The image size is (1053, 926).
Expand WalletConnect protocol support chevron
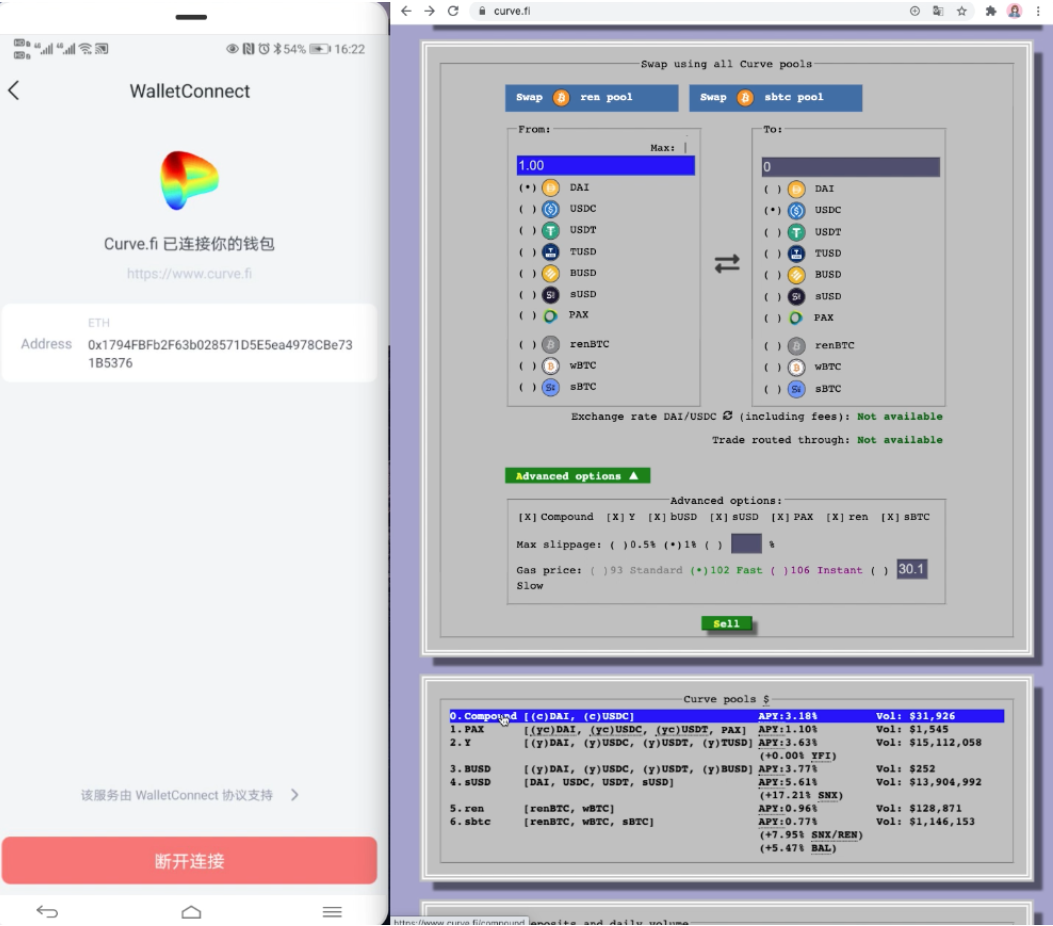click(294, 795)
